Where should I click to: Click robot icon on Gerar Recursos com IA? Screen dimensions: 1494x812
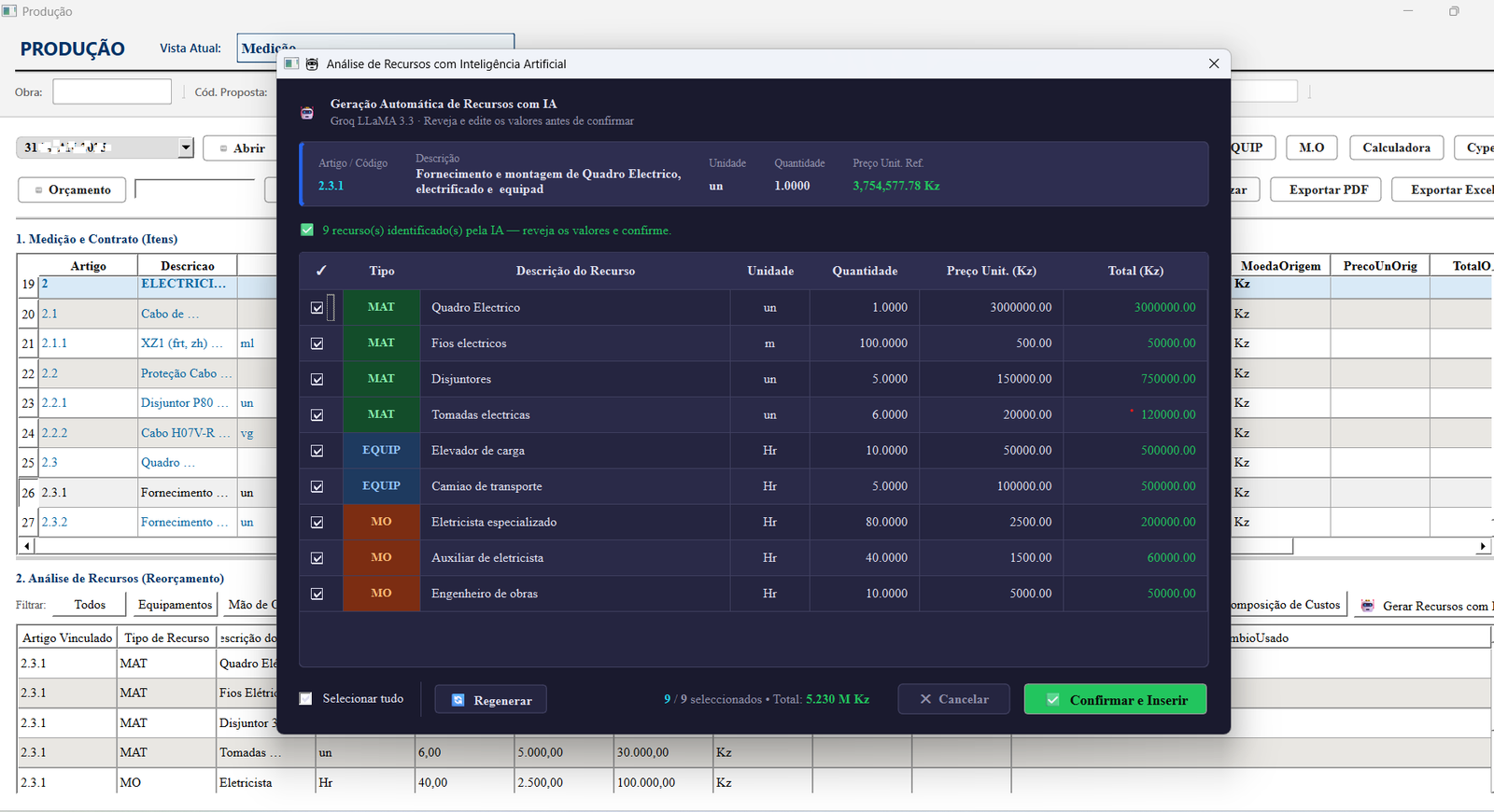click(1368, 606)
